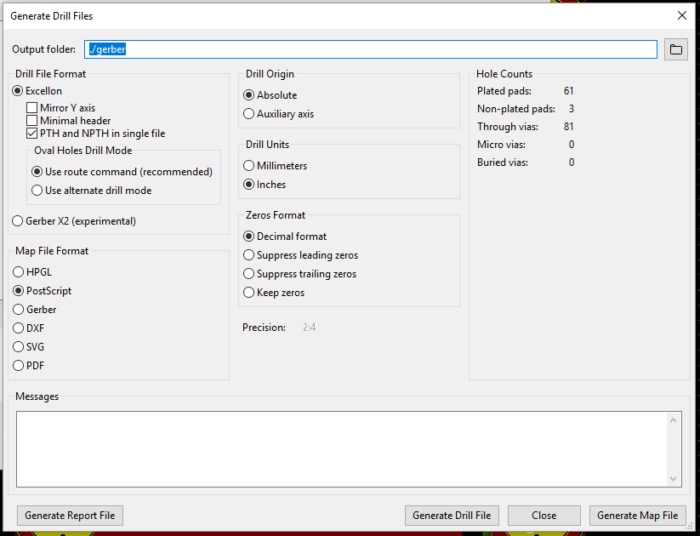Image resolution: width=700 pixels, height=536 pixels.
Task: Click Messages box scroll down arrow
Action: coord(674,479)
